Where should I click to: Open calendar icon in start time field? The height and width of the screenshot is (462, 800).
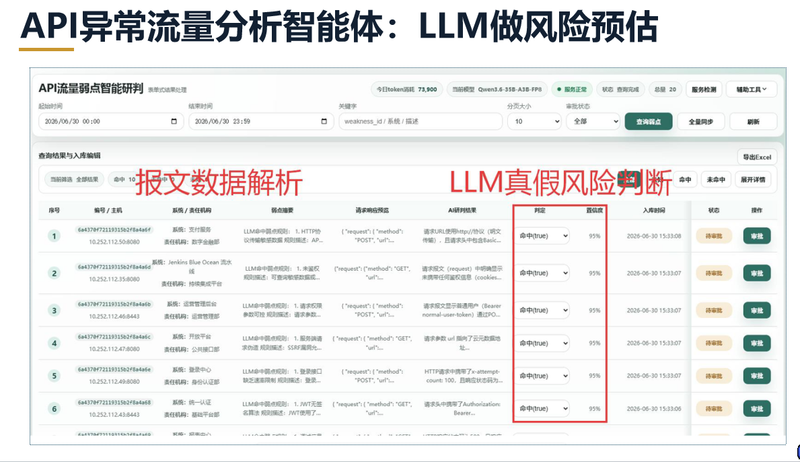pos(173,121)
